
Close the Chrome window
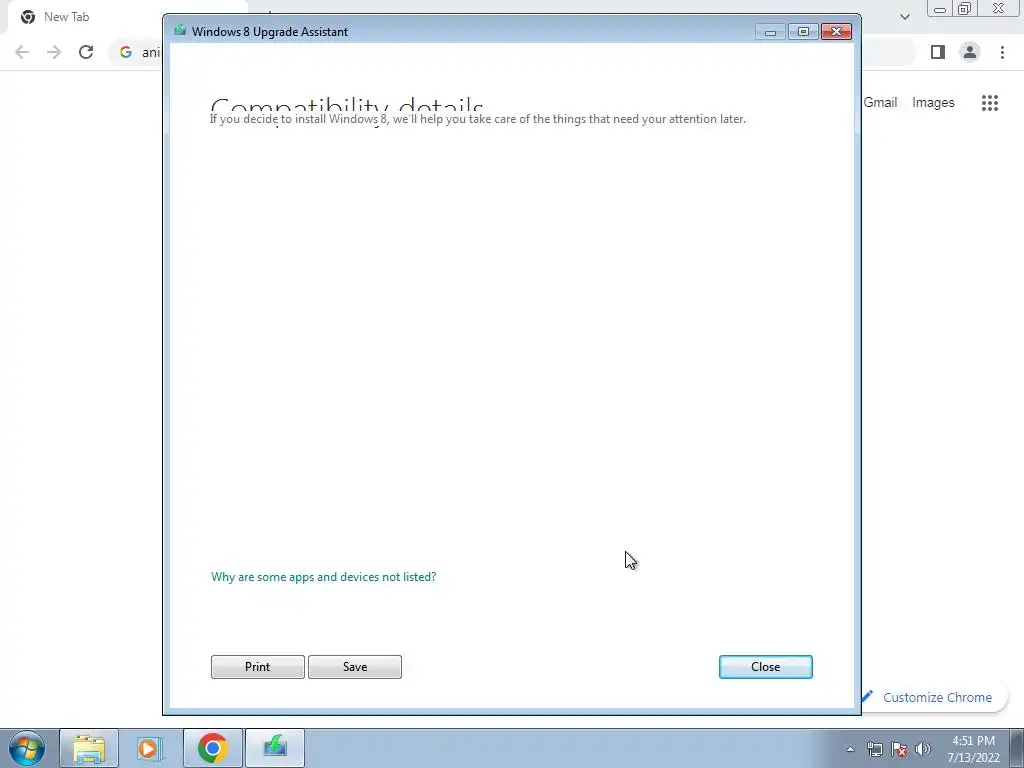pyautogui.click(x=999, y=9)
